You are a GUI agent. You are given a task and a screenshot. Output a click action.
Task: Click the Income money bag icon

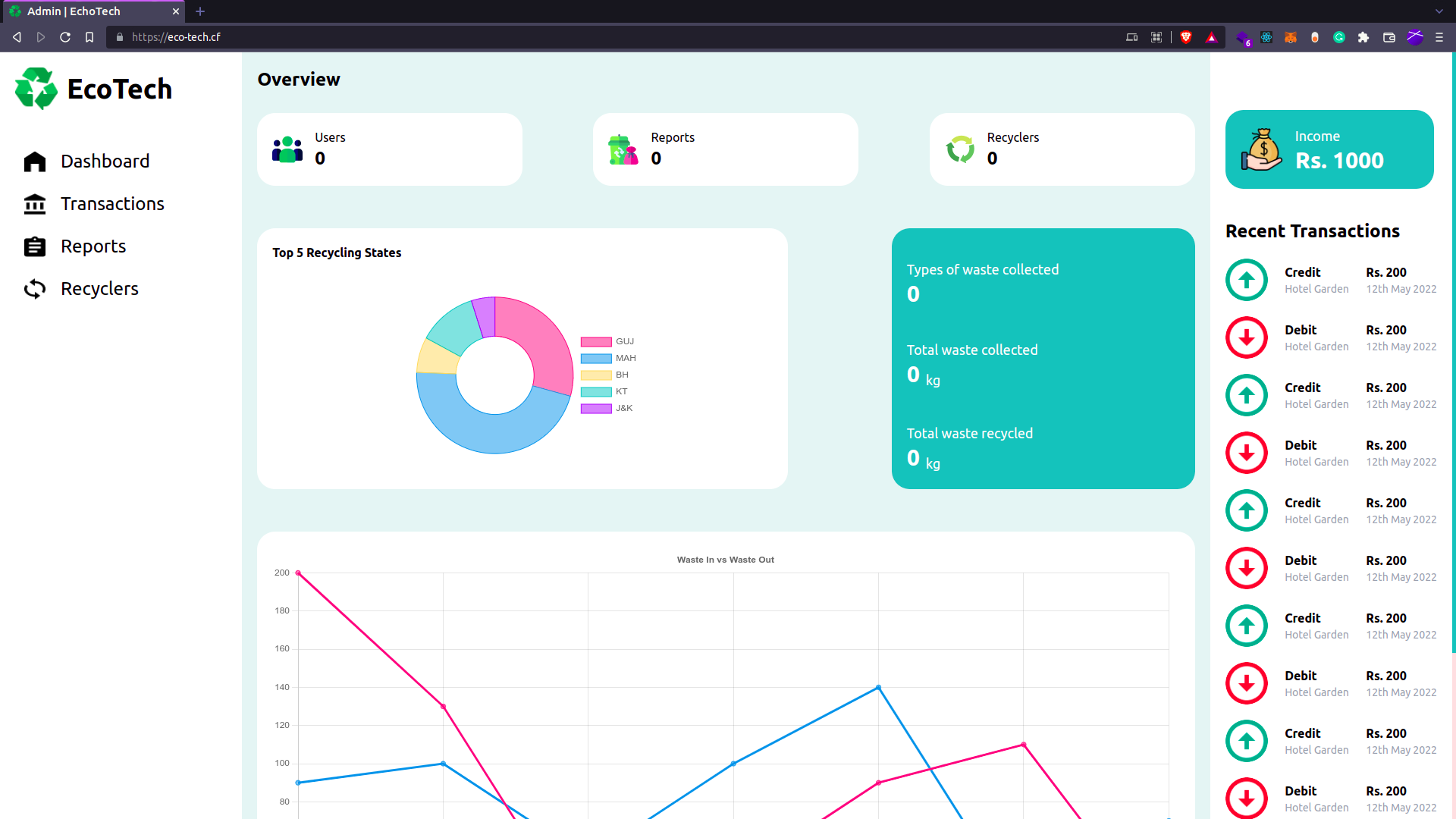pyautogui.click(x=1261, y=149)
